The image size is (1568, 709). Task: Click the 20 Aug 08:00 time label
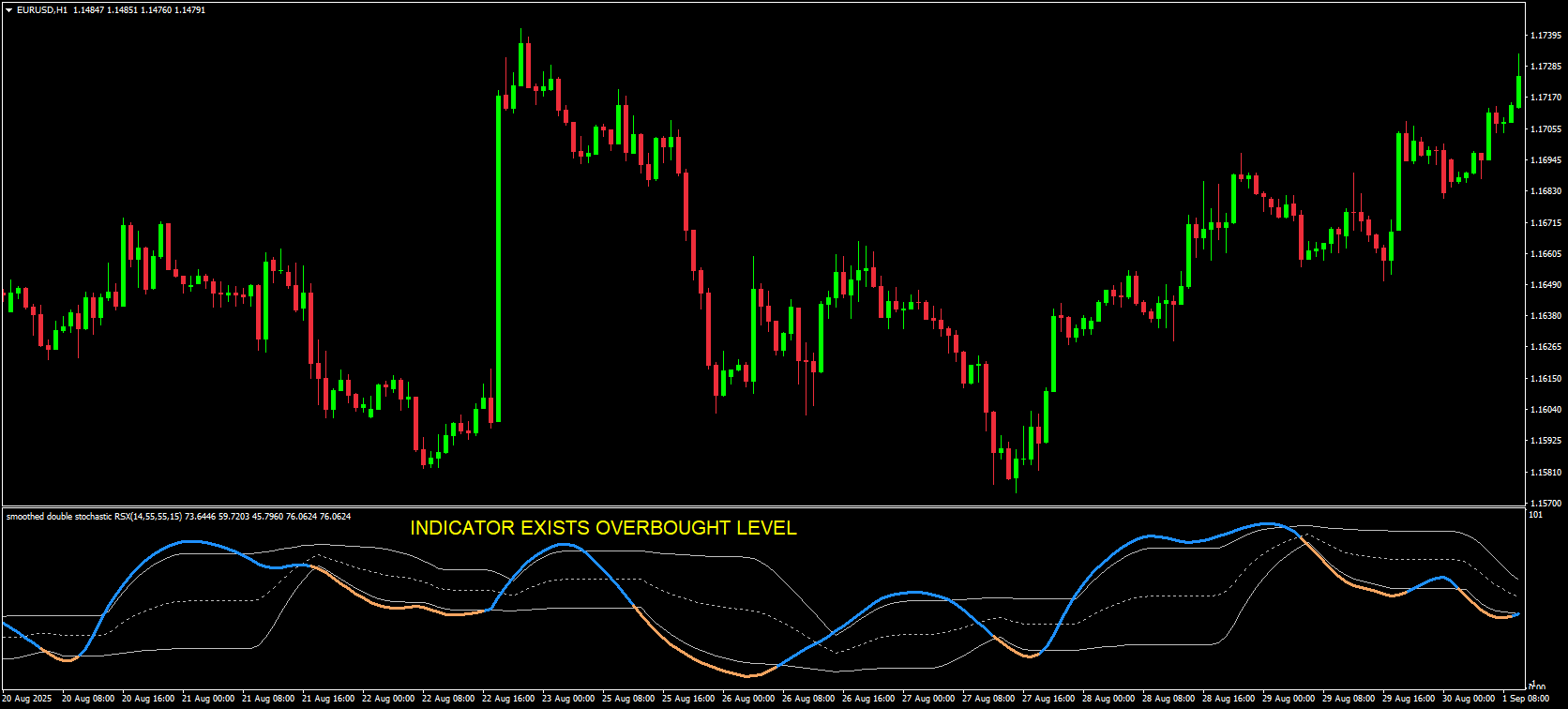[x=88, y=699]
